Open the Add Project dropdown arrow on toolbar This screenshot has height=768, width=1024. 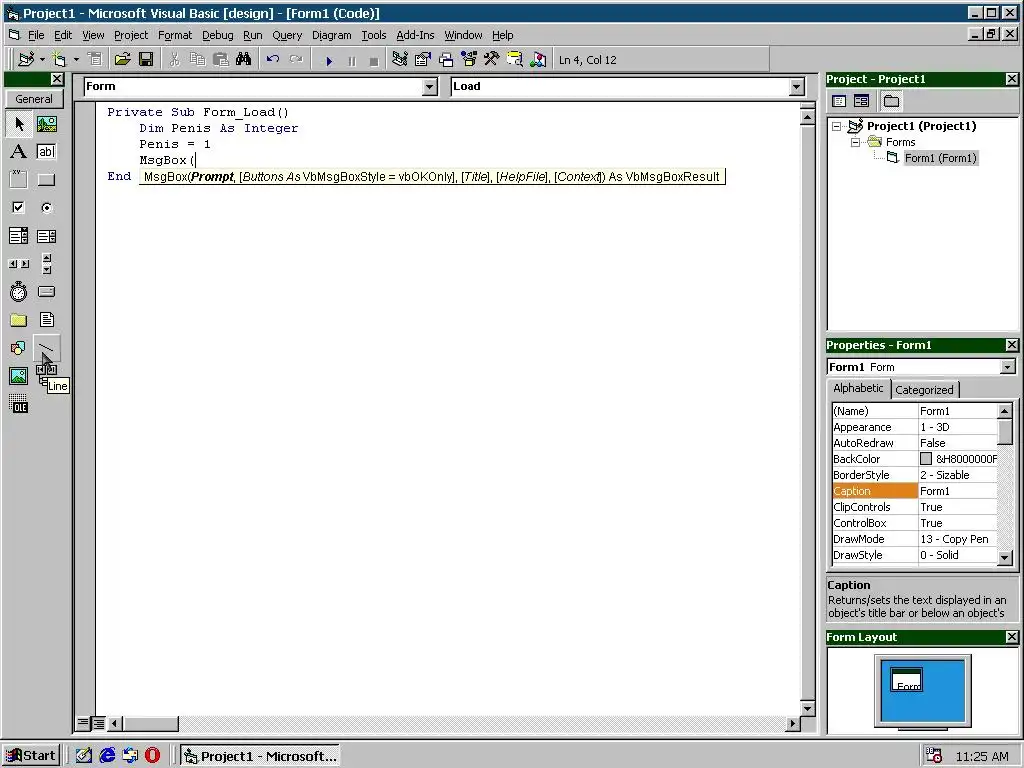(x=42, y=59)
